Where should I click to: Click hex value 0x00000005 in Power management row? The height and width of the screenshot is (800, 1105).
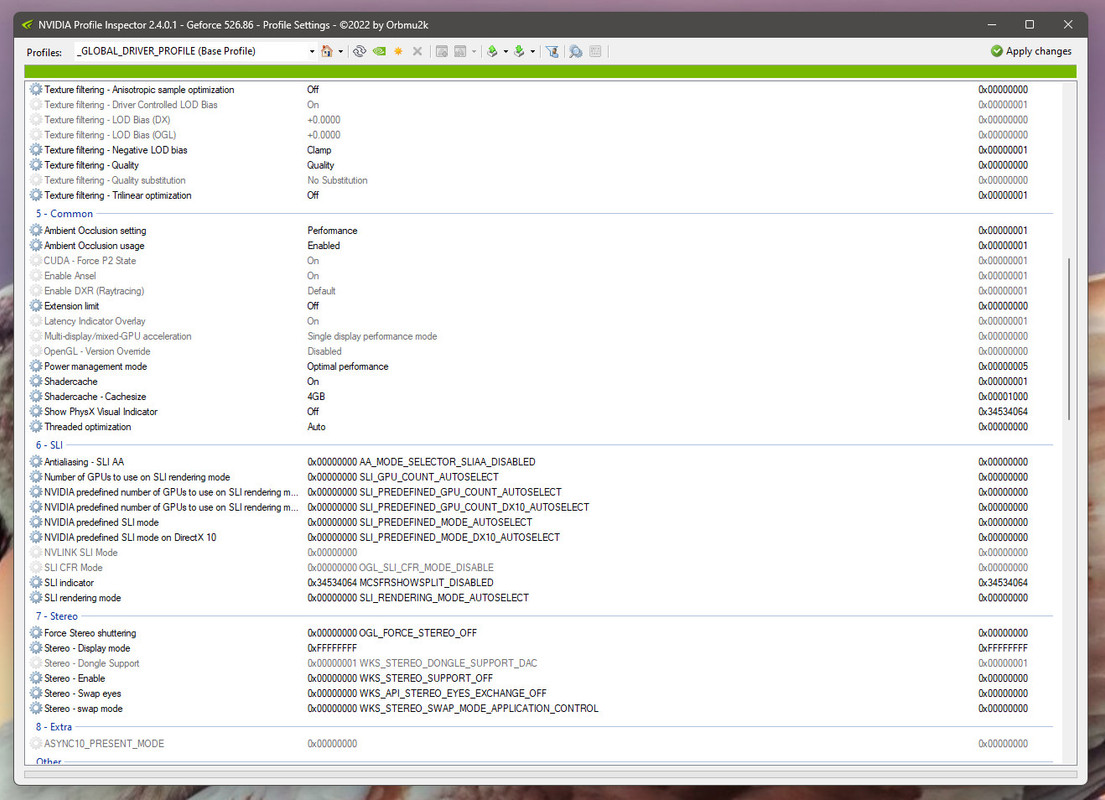(x=1003, y=367)
